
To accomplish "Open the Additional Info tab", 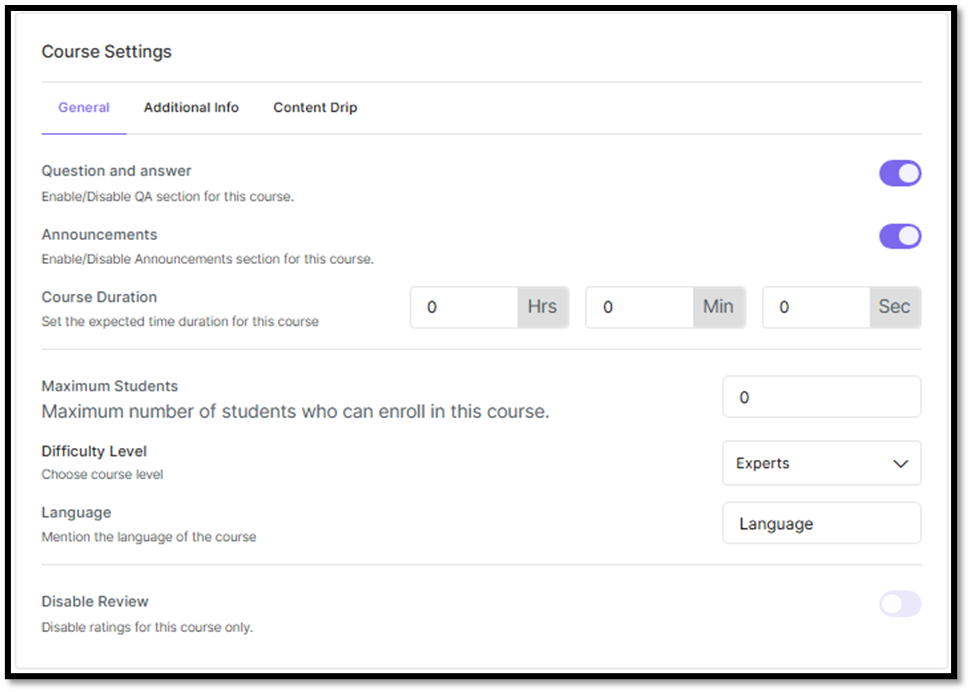I will pyautogui.click(x=191, y=108).
